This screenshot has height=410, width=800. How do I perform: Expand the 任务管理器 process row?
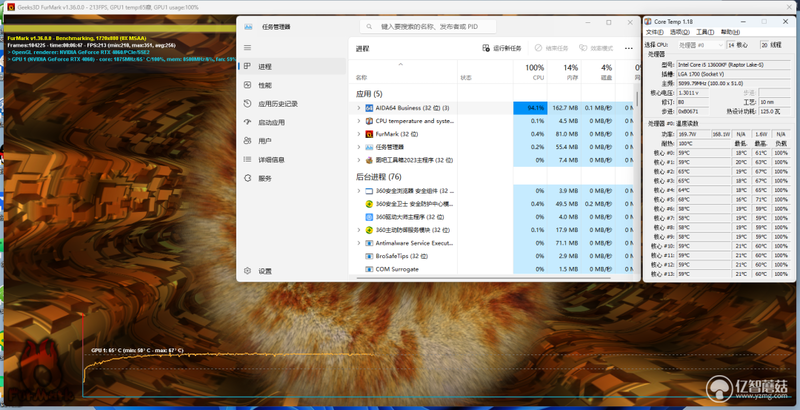(359, 147)
